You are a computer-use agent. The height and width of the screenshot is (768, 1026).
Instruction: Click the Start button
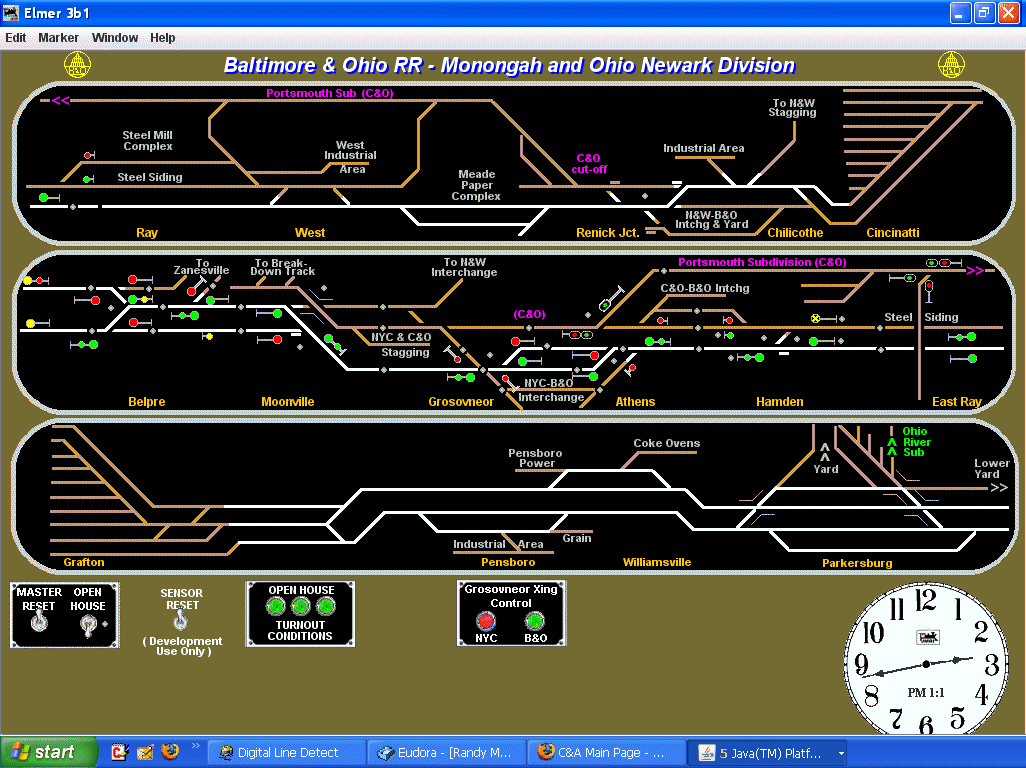[47, 751]
